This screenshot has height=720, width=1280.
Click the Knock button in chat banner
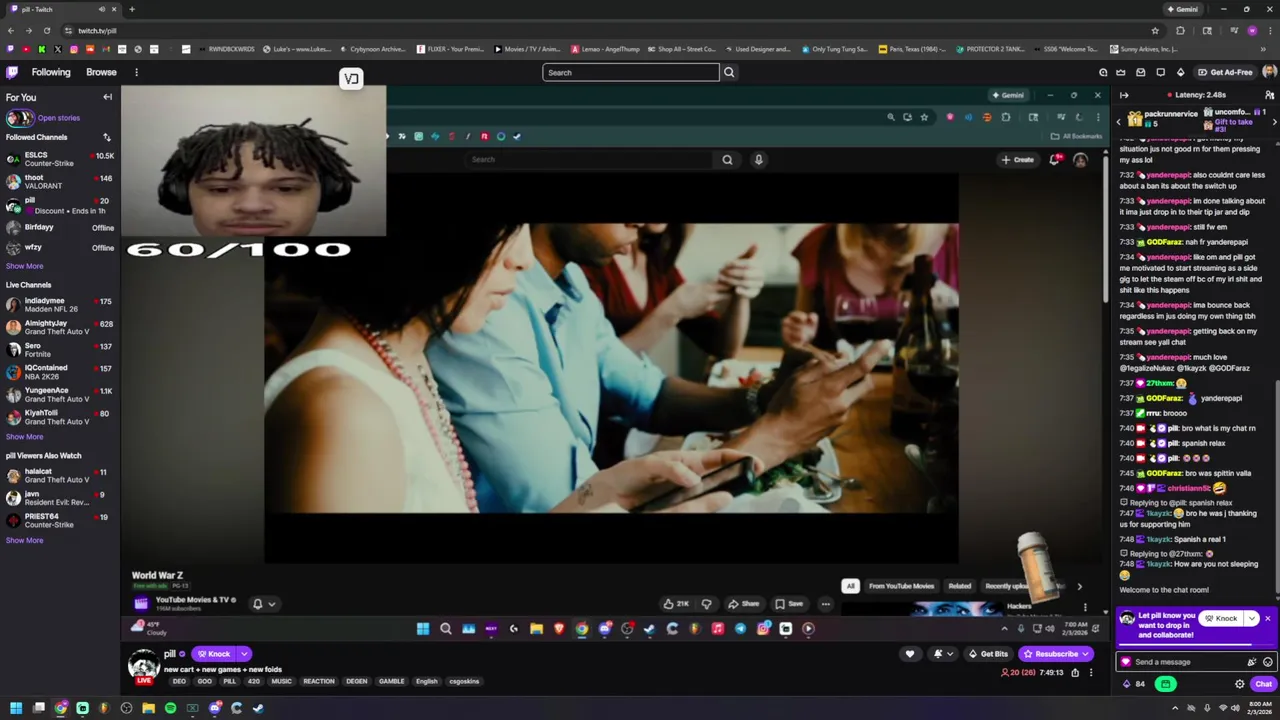coord(1220,619)
